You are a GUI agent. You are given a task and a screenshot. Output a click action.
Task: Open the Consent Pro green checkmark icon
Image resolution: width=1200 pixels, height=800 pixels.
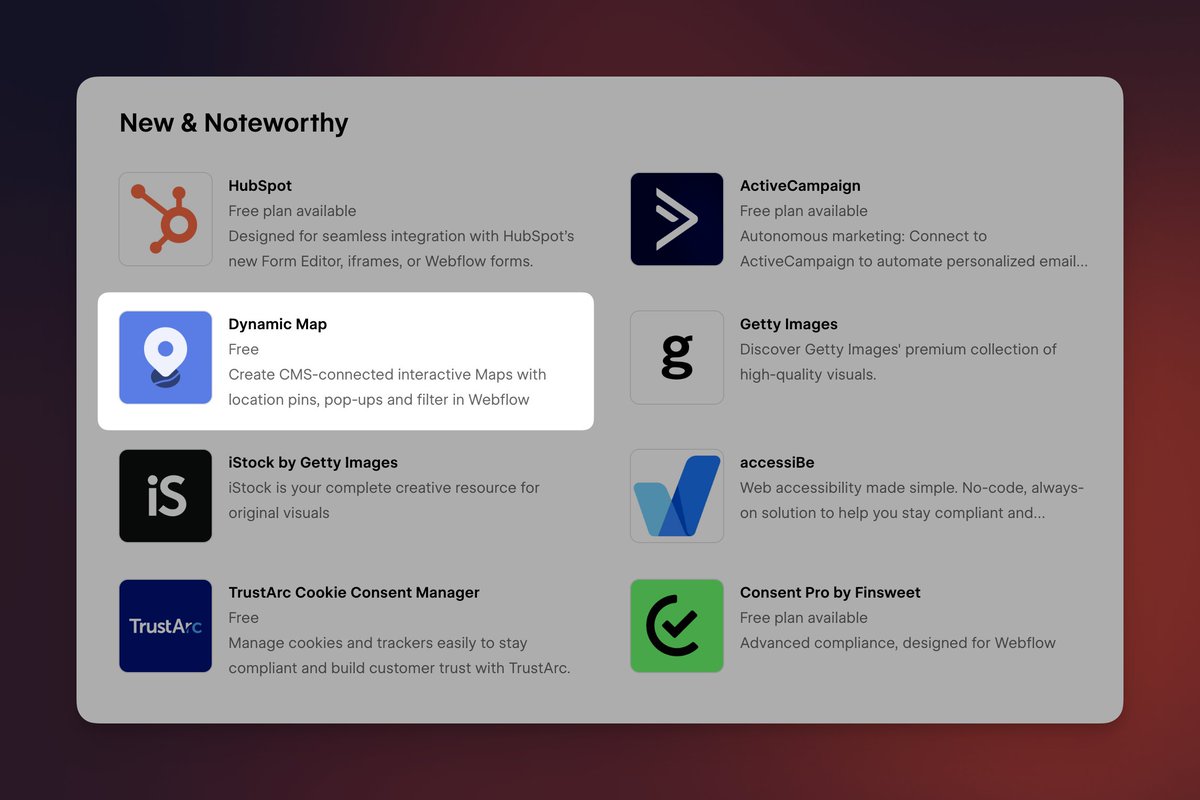tap(677, 626)
